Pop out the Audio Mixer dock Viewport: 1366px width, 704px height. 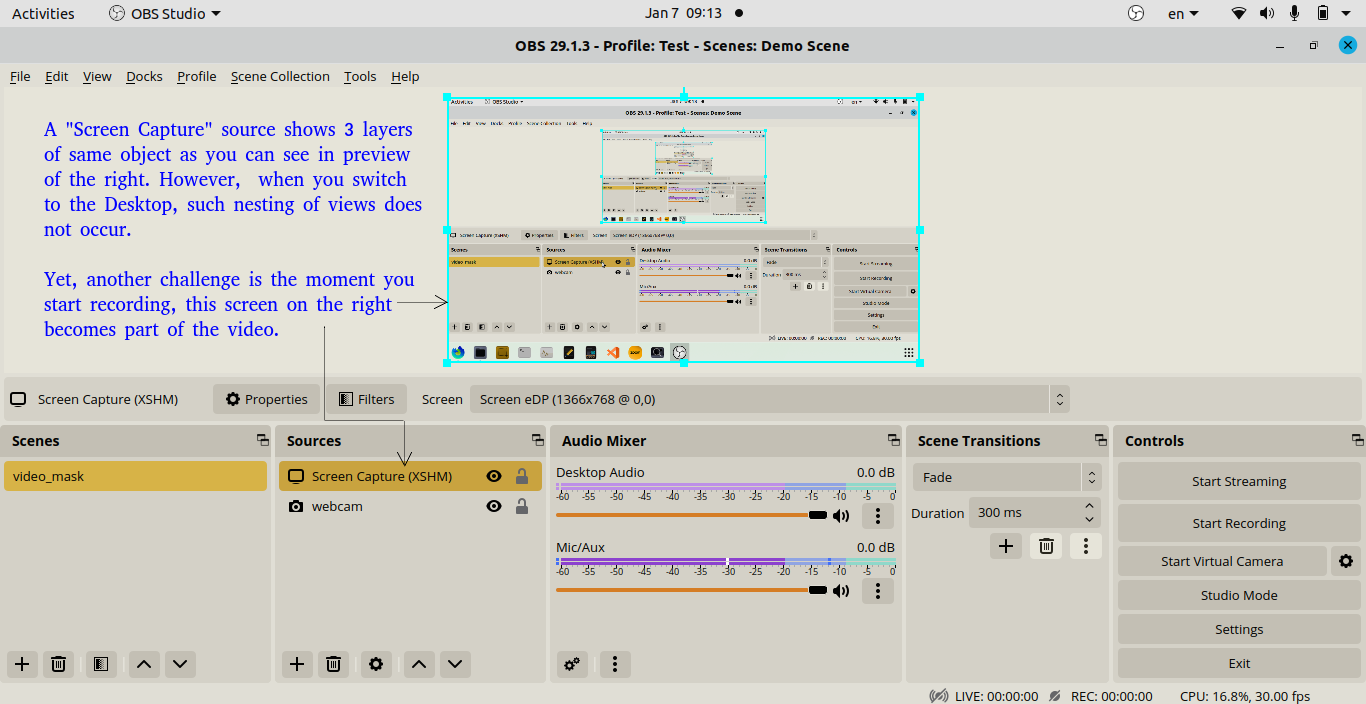coord(893,440)
